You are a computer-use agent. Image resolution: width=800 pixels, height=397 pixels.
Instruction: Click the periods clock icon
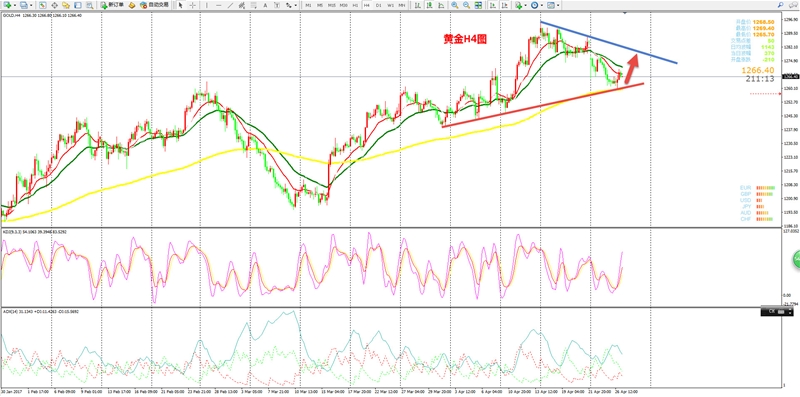(534, 5)
